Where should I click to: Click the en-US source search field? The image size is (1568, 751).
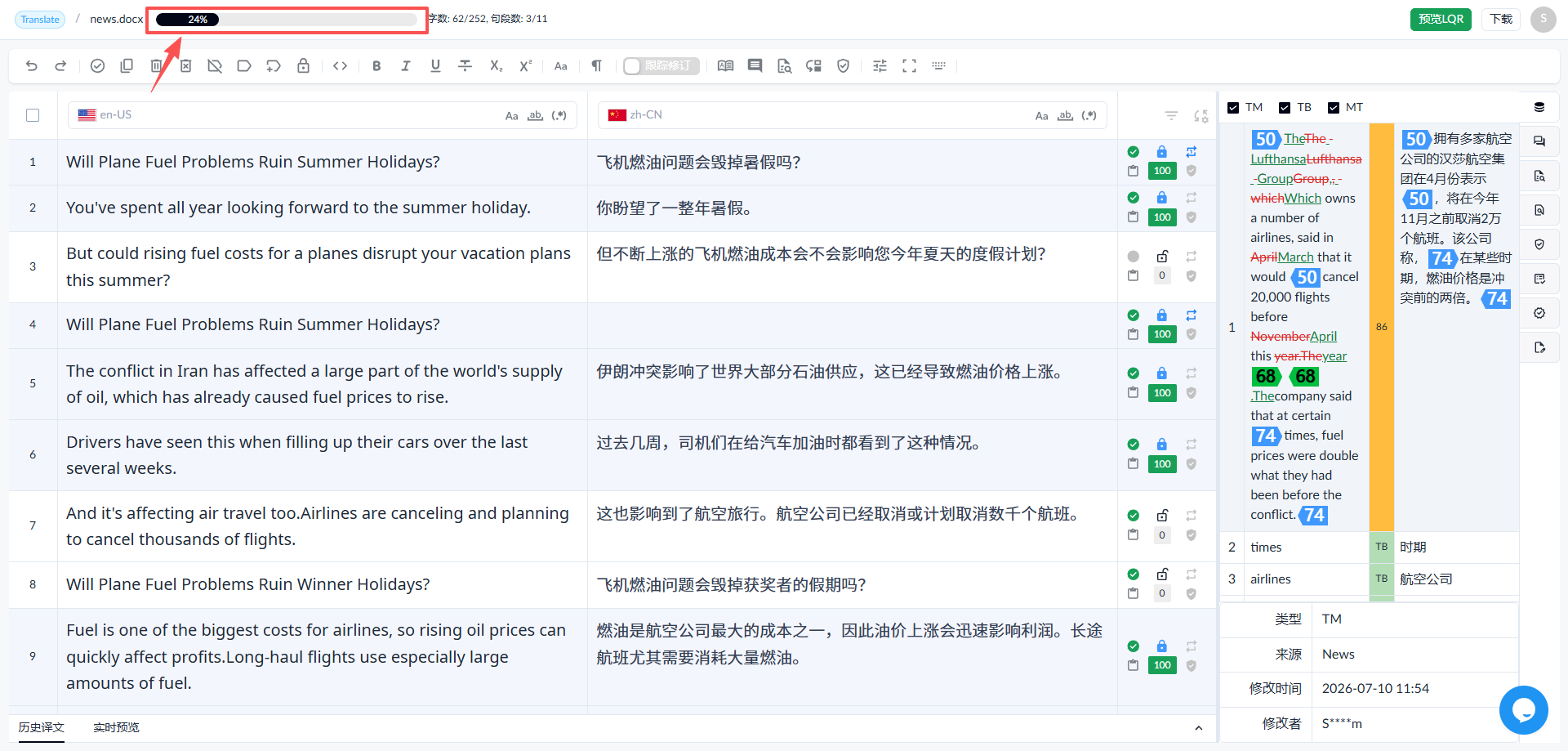[x=323, y=115]
